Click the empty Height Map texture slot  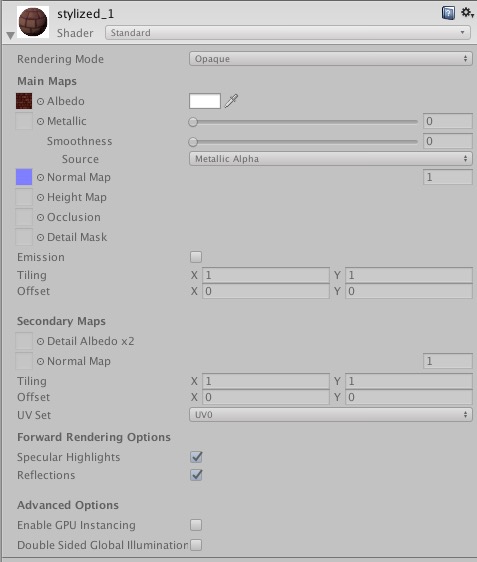coord(24,197)
